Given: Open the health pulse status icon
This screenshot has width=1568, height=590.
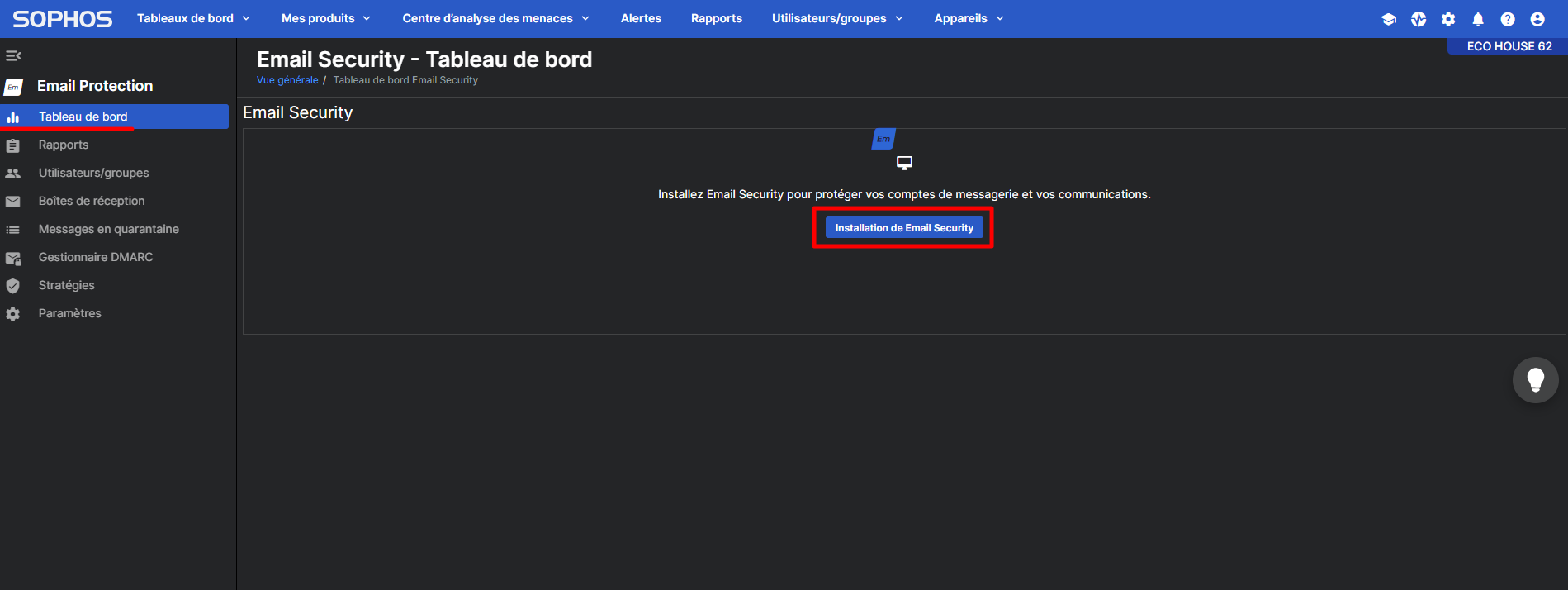Looking at the screenshot, I should pos(1419,19).
